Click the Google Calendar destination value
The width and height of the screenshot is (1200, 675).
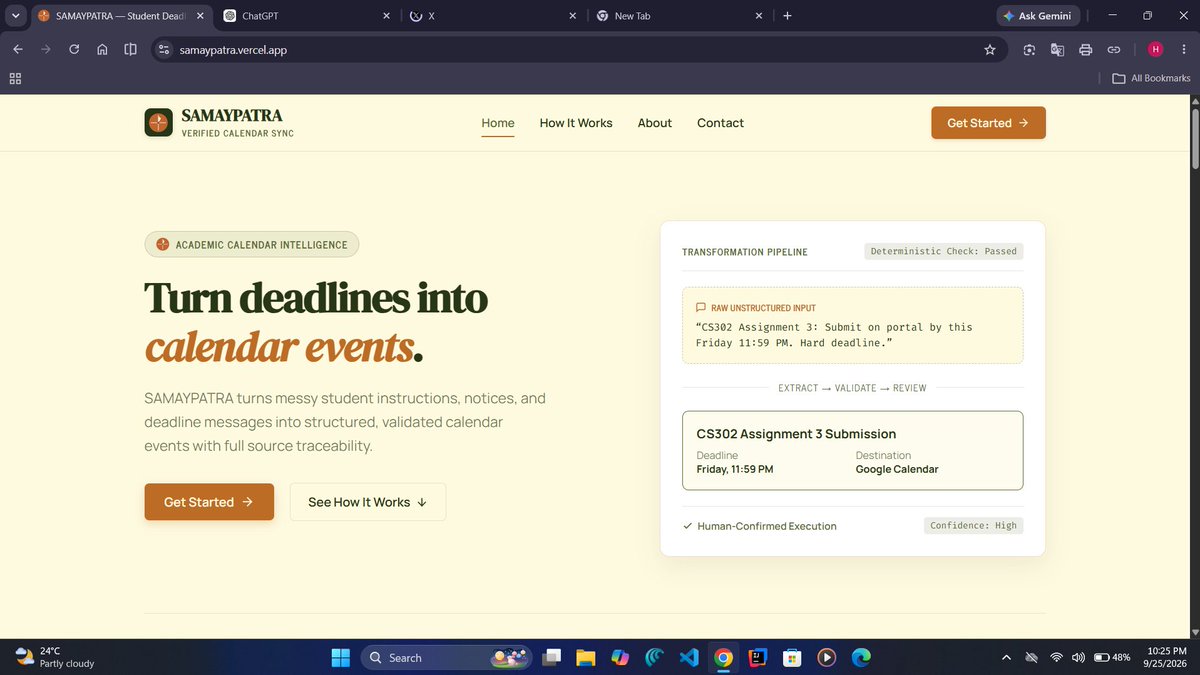coord(897,469)
